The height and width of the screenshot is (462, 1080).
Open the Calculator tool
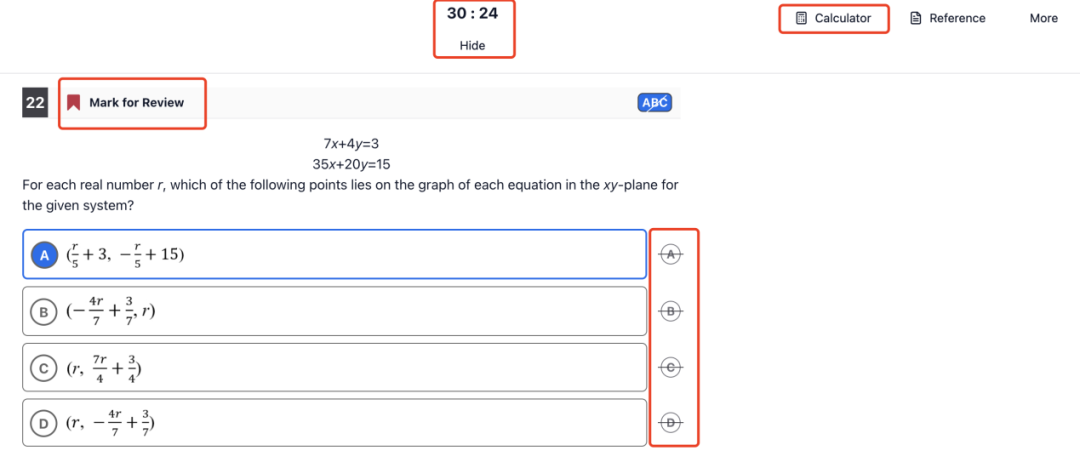tap(833, 19)
